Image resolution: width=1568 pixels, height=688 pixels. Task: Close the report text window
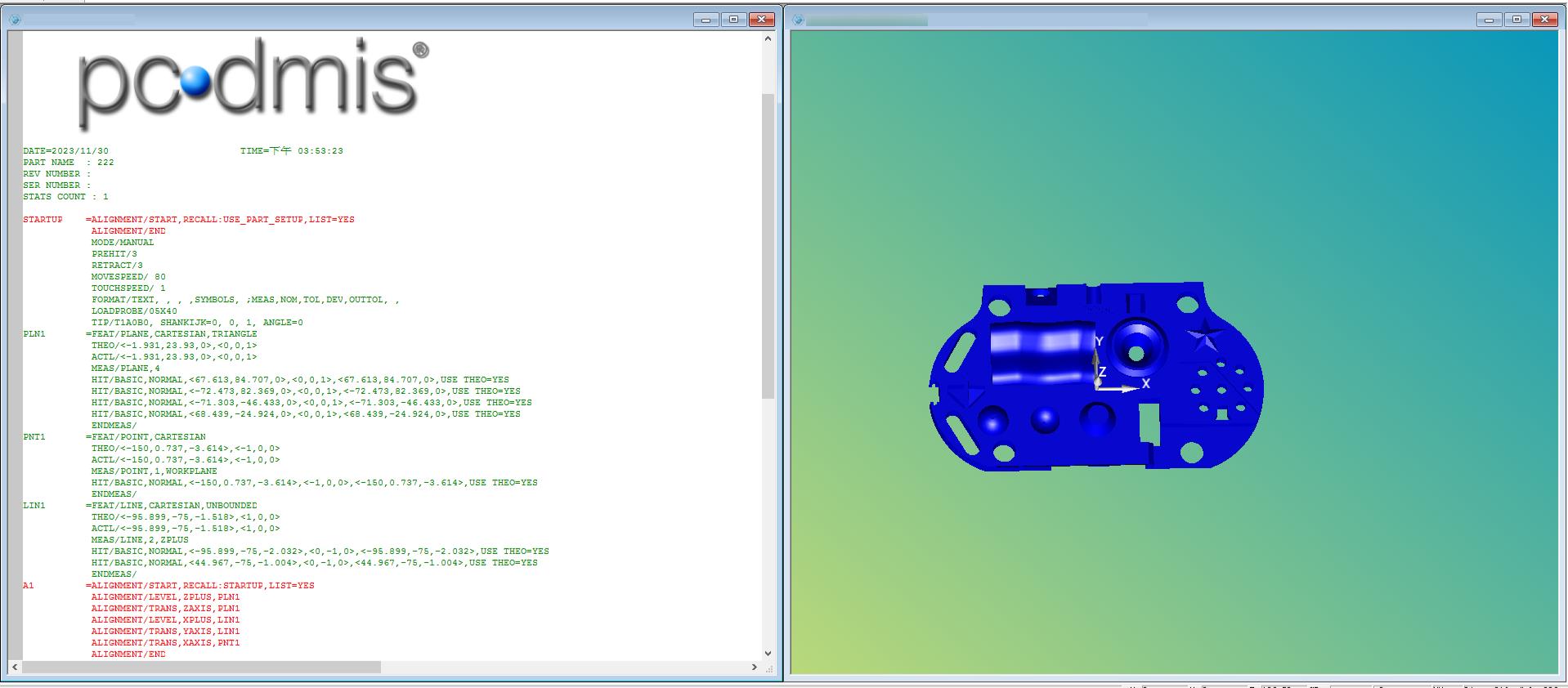click(761, 20)
